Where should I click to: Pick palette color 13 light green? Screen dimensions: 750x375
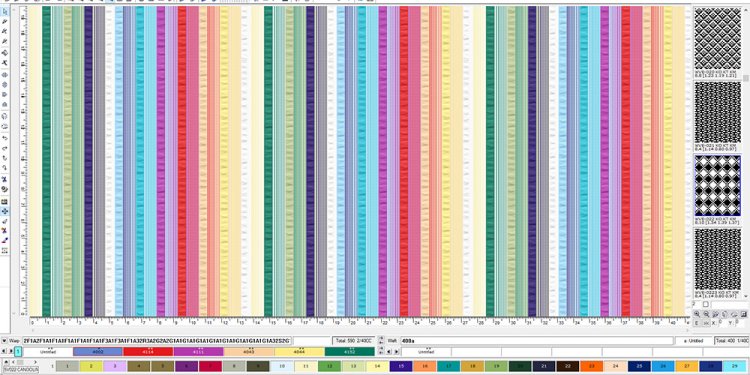353,366
